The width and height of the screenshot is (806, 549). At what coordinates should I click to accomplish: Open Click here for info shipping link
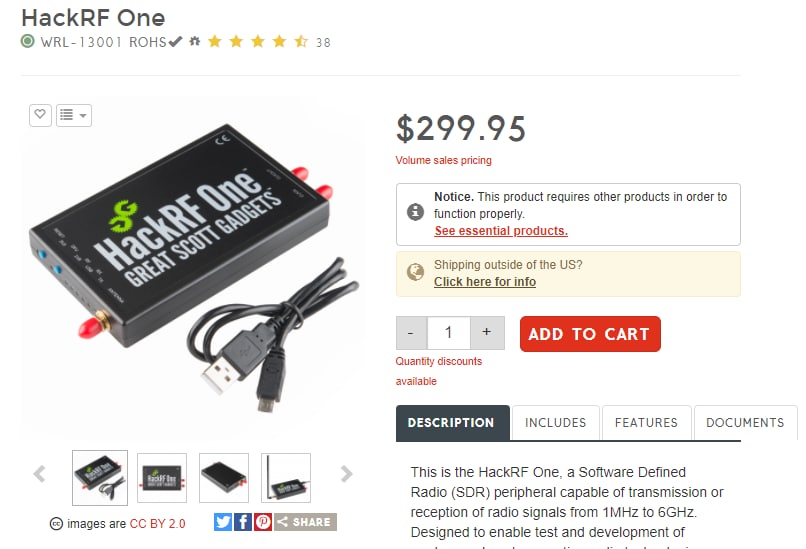coord(485,282)
